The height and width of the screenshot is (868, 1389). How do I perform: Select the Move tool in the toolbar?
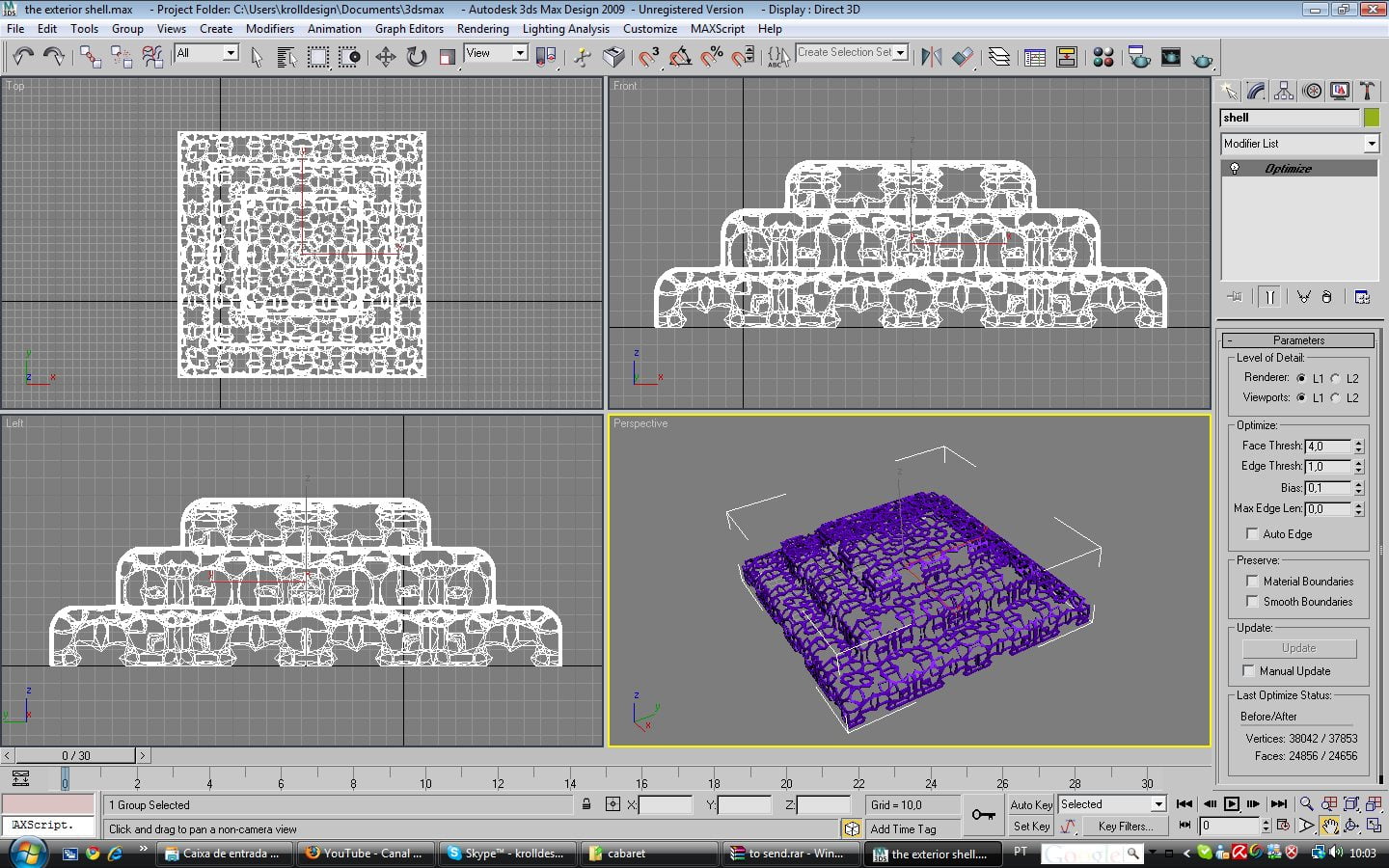pos(386,57)
